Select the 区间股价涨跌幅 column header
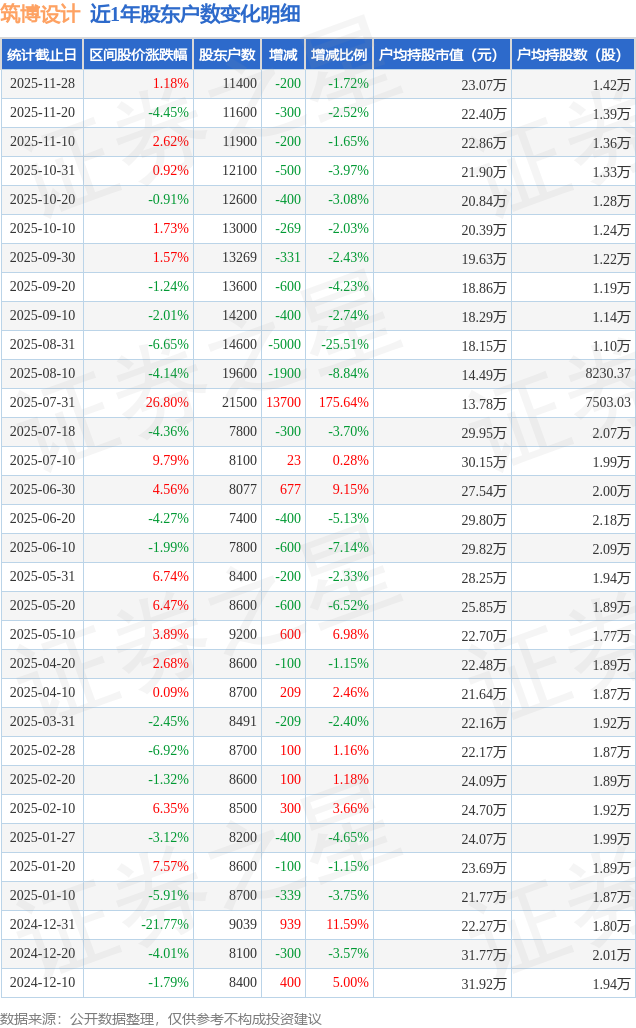 [138, 55]
